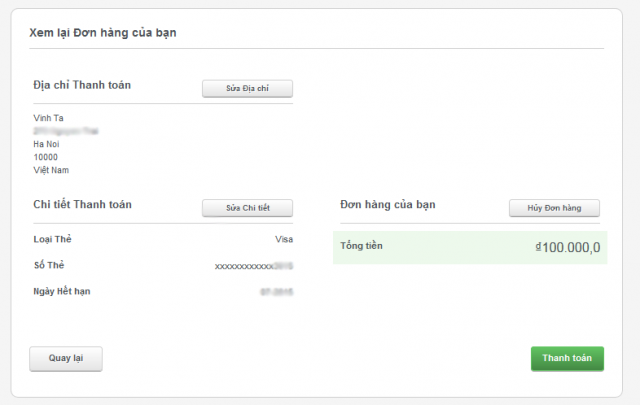
Task: Click the Sửa Địa chỉ button
Action: 247,89
